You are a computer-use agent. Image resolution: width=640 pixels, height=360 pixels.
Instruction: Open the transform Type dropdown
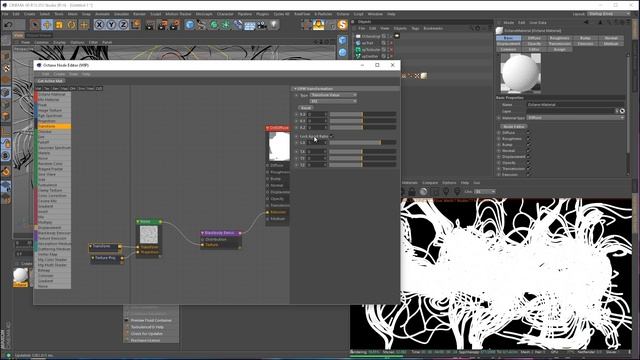(333, 95)
